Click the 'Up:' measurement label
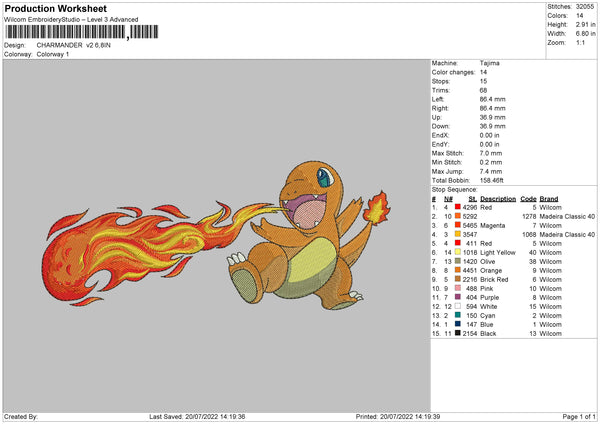600x424 pixels. click(437, 117)
